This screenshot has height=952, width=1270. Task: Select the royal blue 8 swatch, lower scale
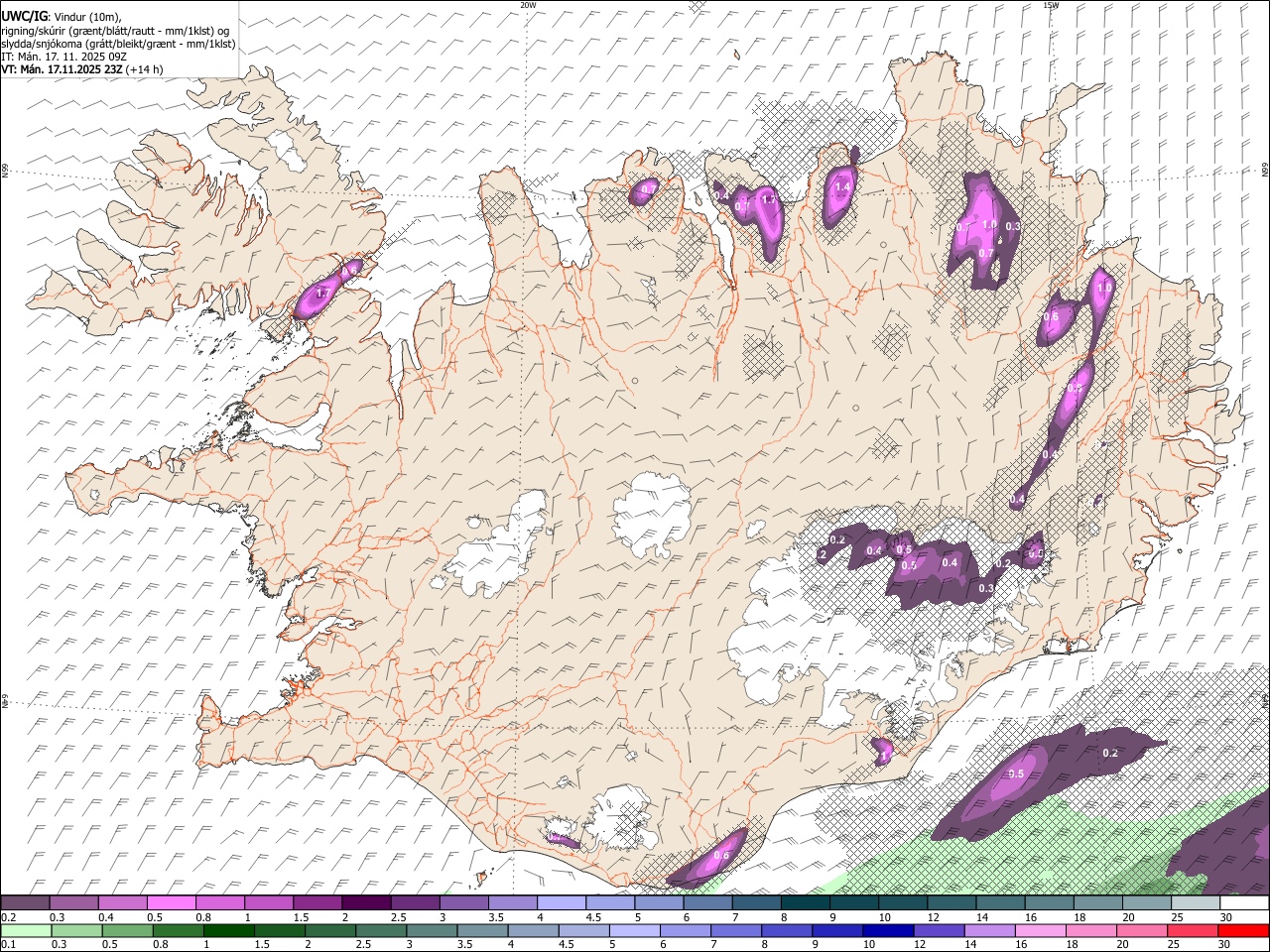(788, 931)
